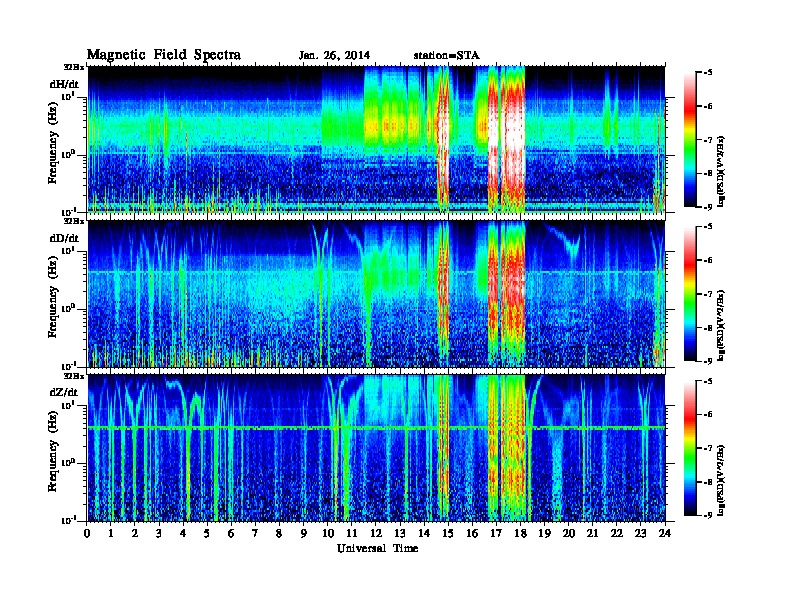The height and width of the screenshot is (612, 792).
Task: Click the "3" hour tick label
Action: click(x=159, y=534)
